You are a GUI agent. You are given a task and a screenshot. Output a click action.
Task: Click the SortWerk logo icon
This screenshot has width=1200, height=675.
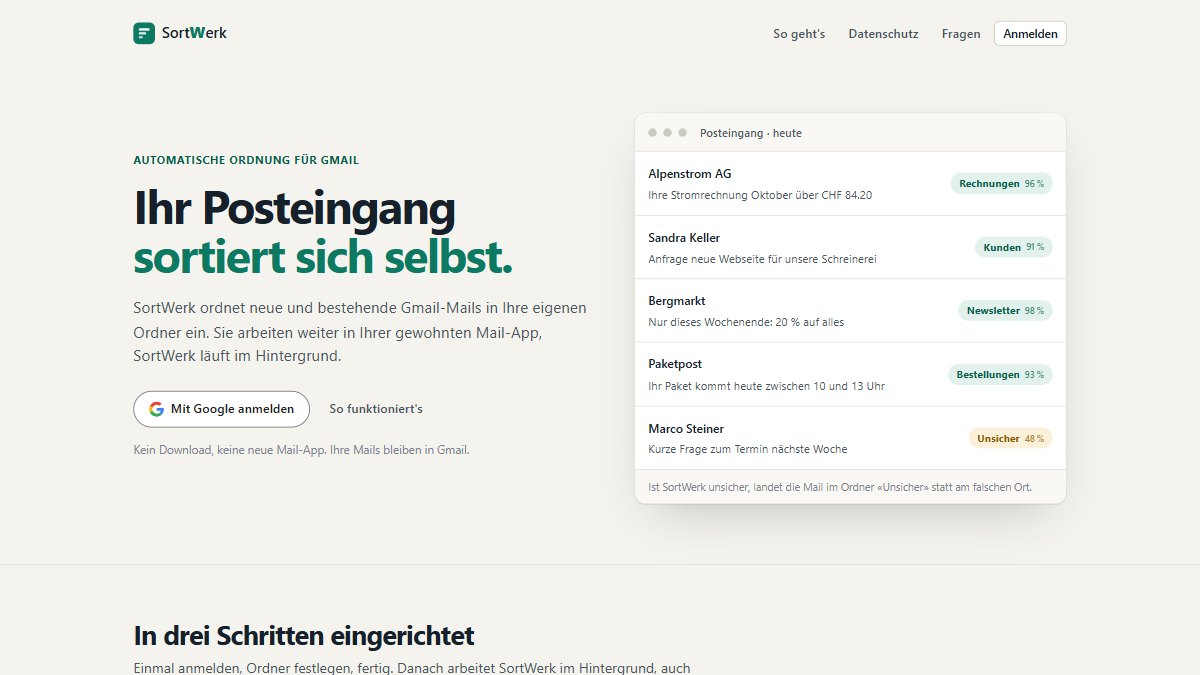(144, 33)
